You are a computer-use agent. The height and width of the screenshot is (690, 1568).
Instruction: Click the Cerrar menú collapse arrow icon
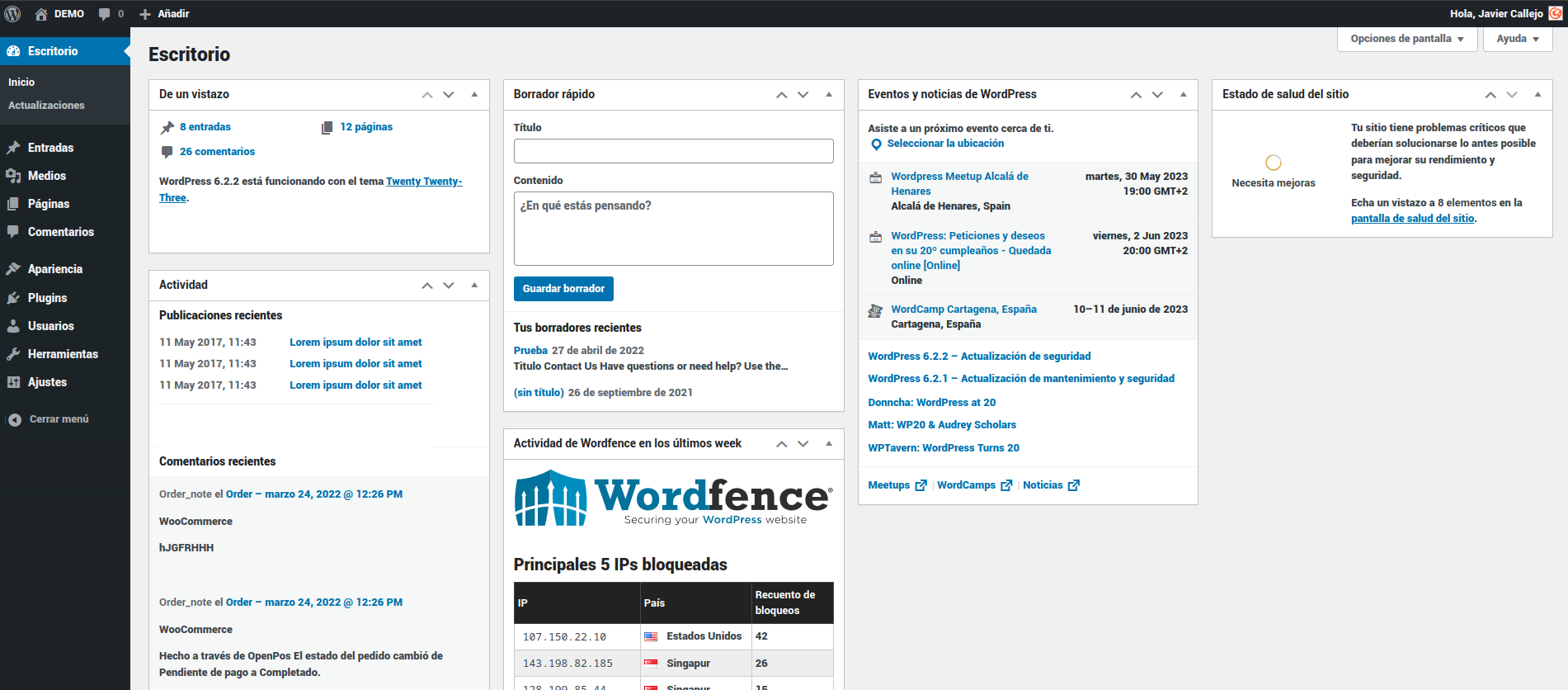(x=14, y=419)
